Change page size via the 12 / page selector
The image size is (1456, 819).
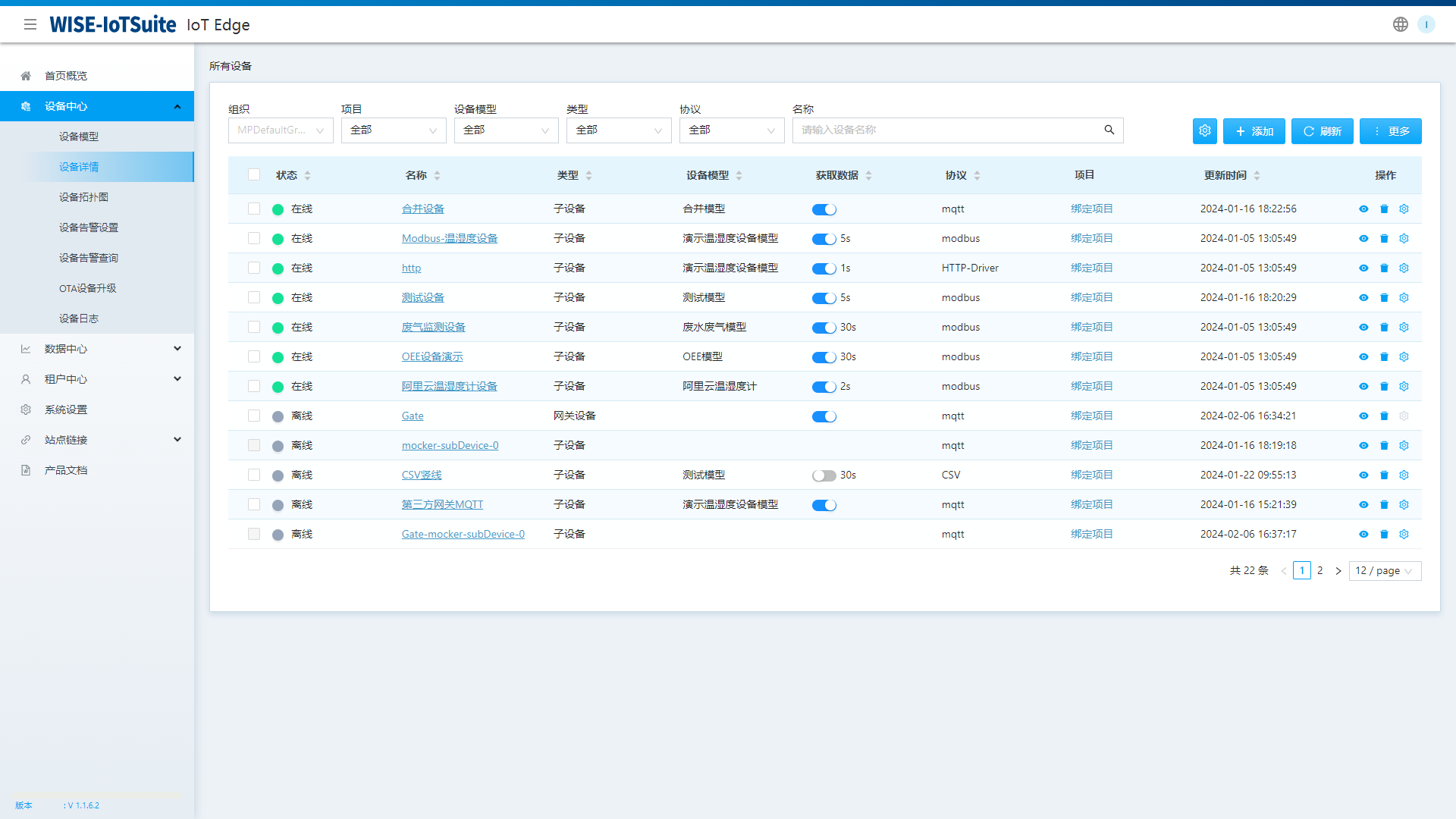pos(1385,570)
